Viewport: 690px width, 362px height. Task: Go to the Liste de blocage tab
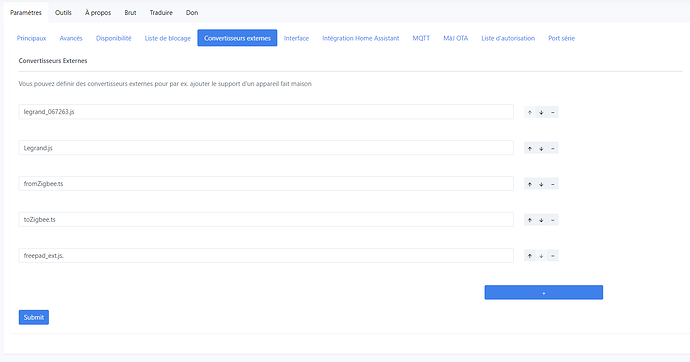click(x=168, y=38)
